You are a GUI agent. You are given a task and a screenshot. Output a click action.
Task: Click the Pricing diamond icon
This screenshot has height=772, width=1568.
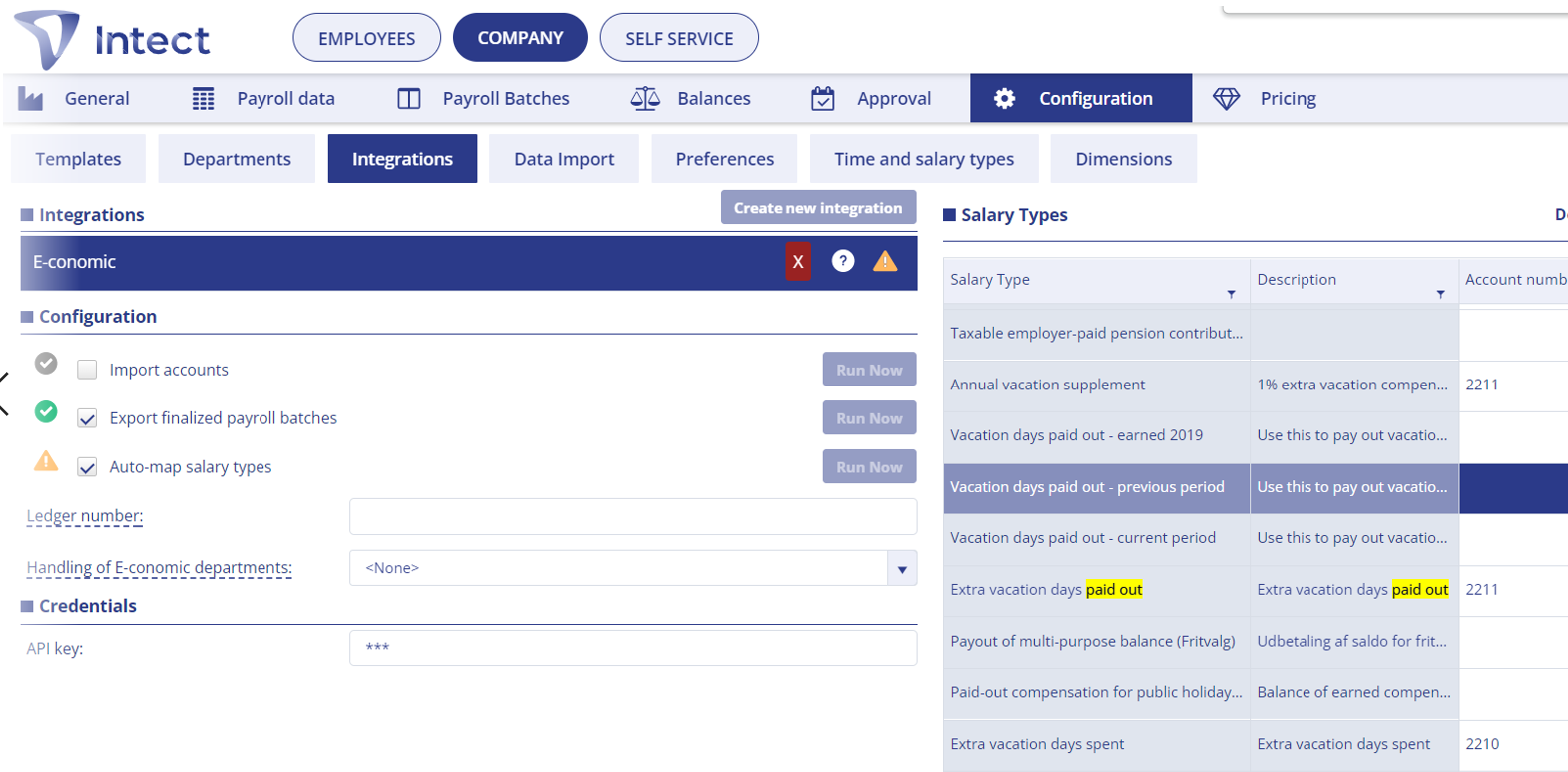[x=1226, y=99]
